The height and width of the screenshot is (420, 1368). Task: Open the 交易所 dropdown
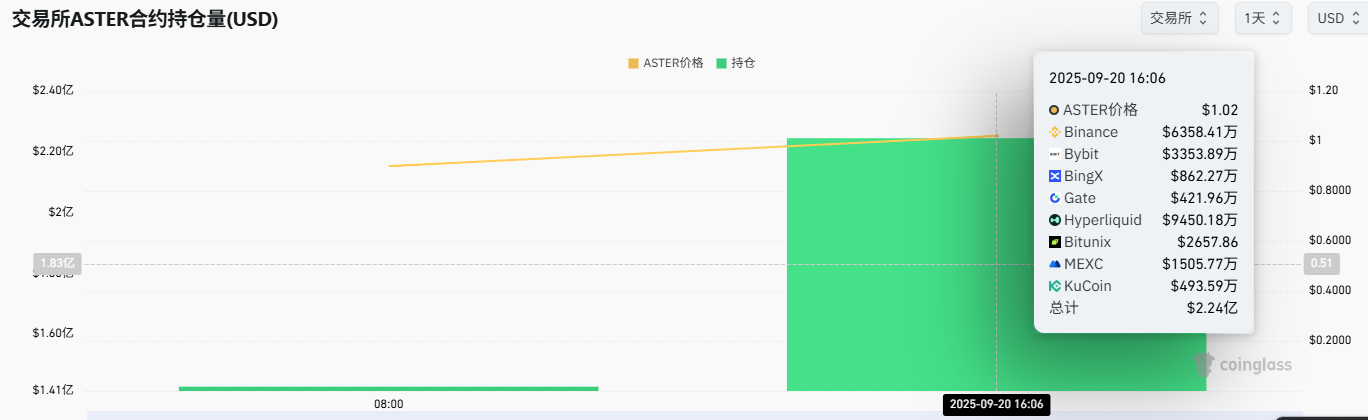1179,18
